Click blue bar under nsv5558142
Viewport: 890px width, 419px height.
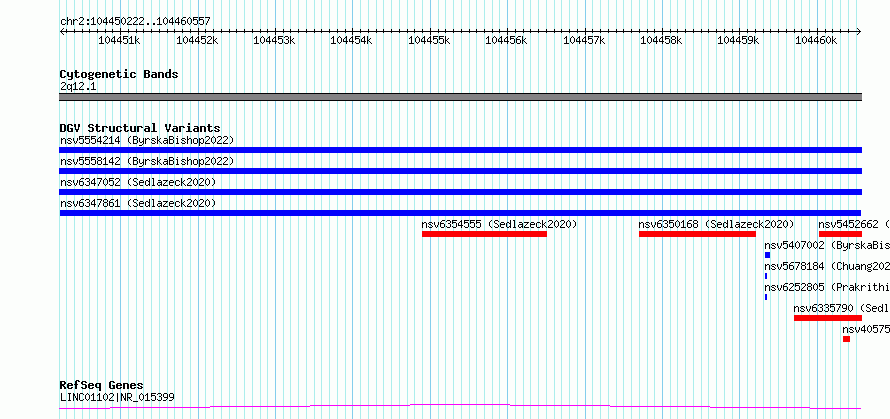[x=460, y=171]
